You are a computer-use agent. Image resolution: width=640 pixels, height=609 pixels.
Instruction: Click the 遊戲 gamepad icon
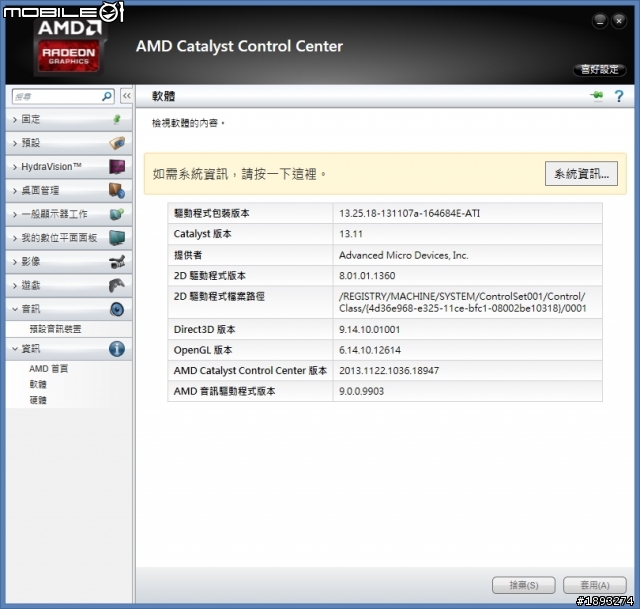click(x=117, y=285)
